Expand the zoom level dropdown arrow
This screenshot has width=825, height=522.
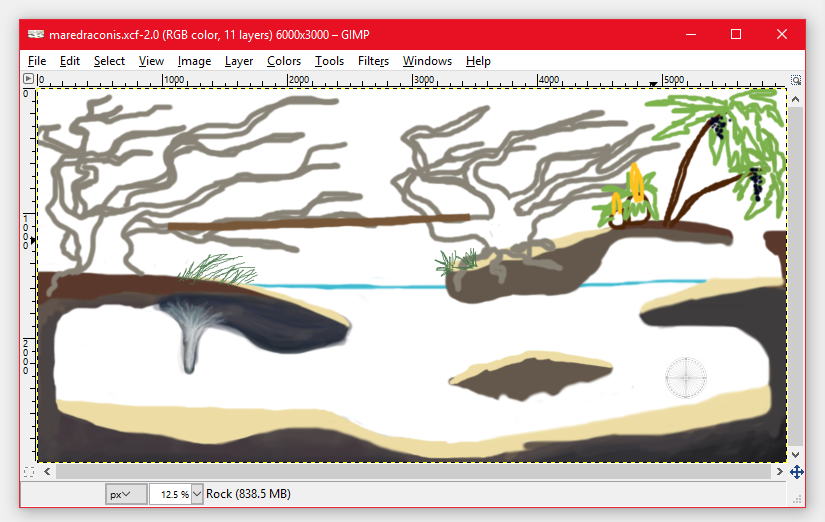tap(197, 494)
